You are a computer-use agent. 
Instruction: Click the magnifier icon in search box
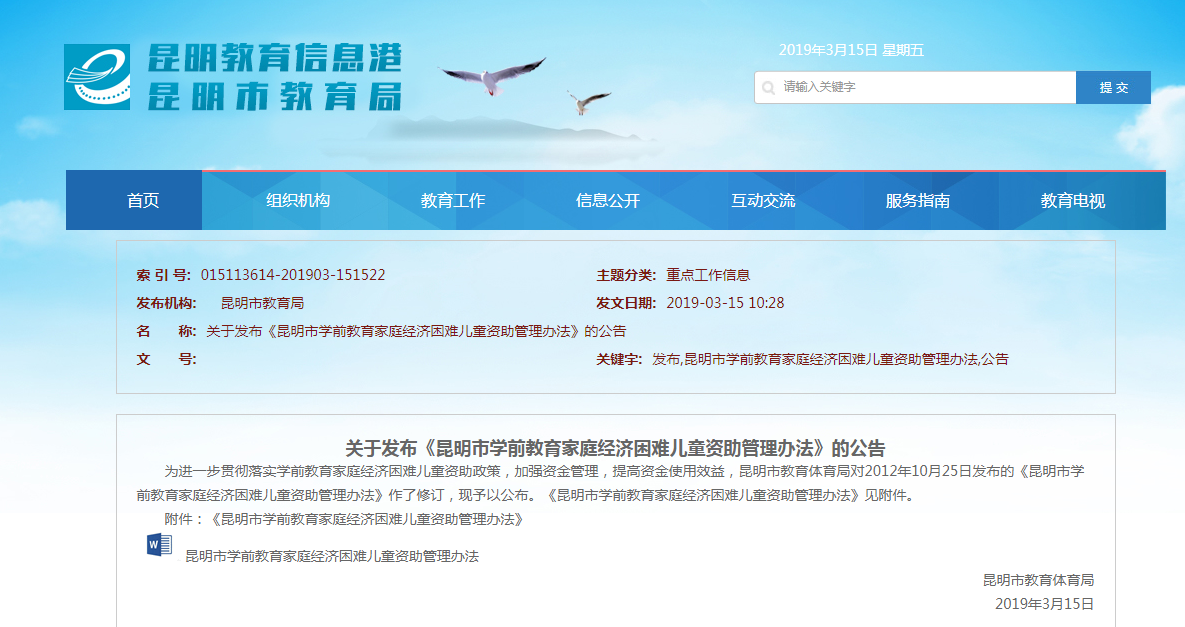(x=768, y=88)
